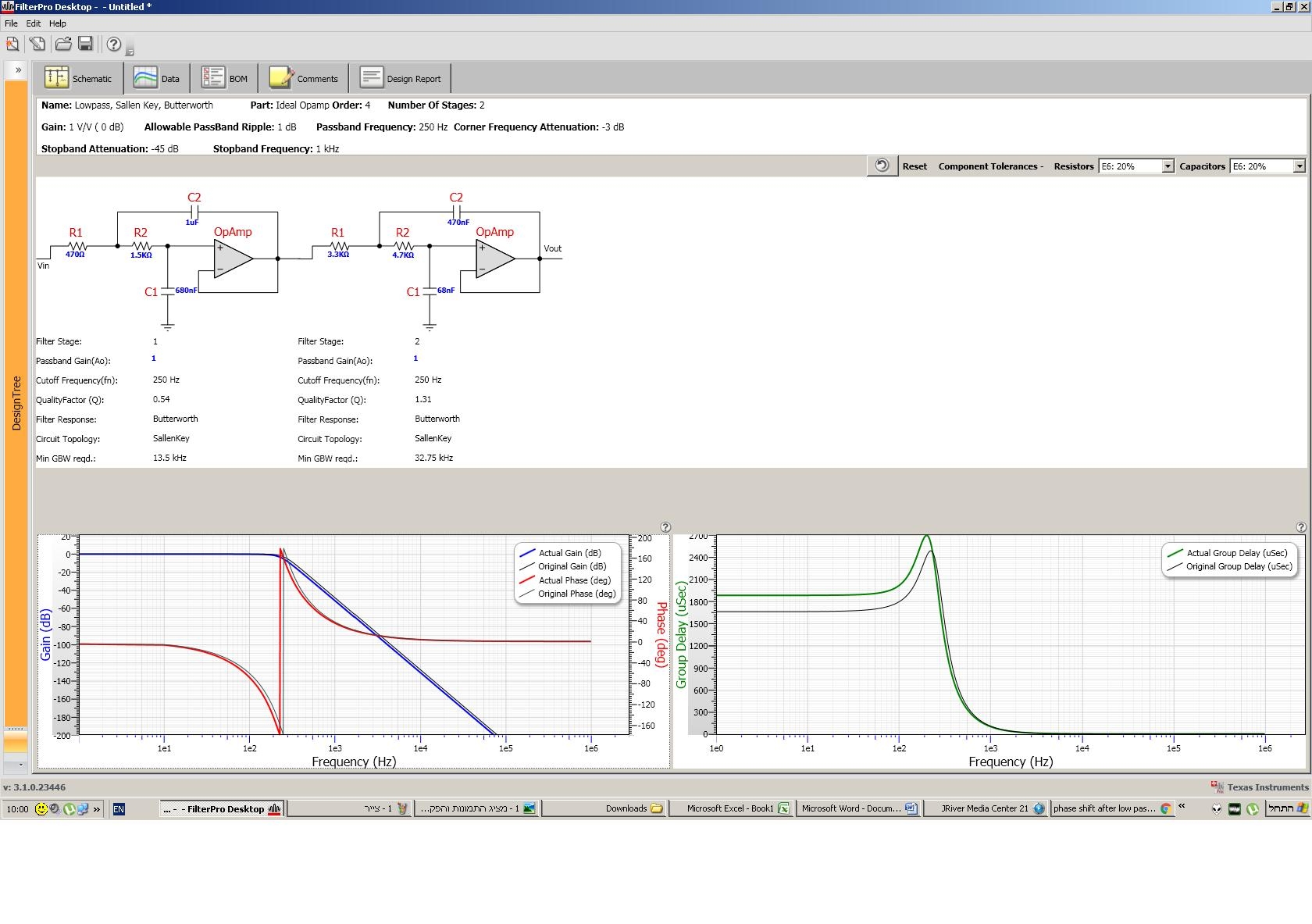Click Original Group Delay (uSec) legend entry
Screen dimensions: 1312x924
[x=1229, y=566]
